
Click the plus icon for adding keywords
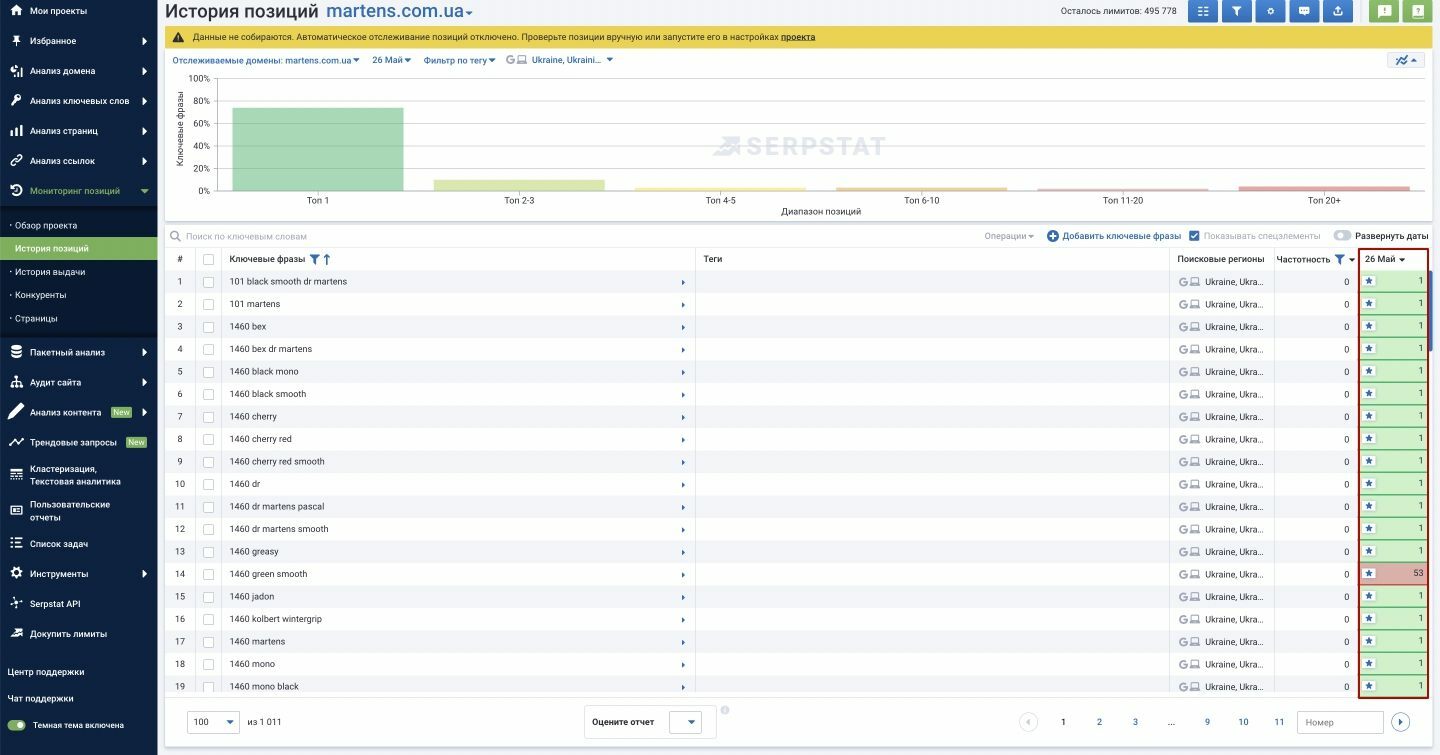click(1052, 236)
